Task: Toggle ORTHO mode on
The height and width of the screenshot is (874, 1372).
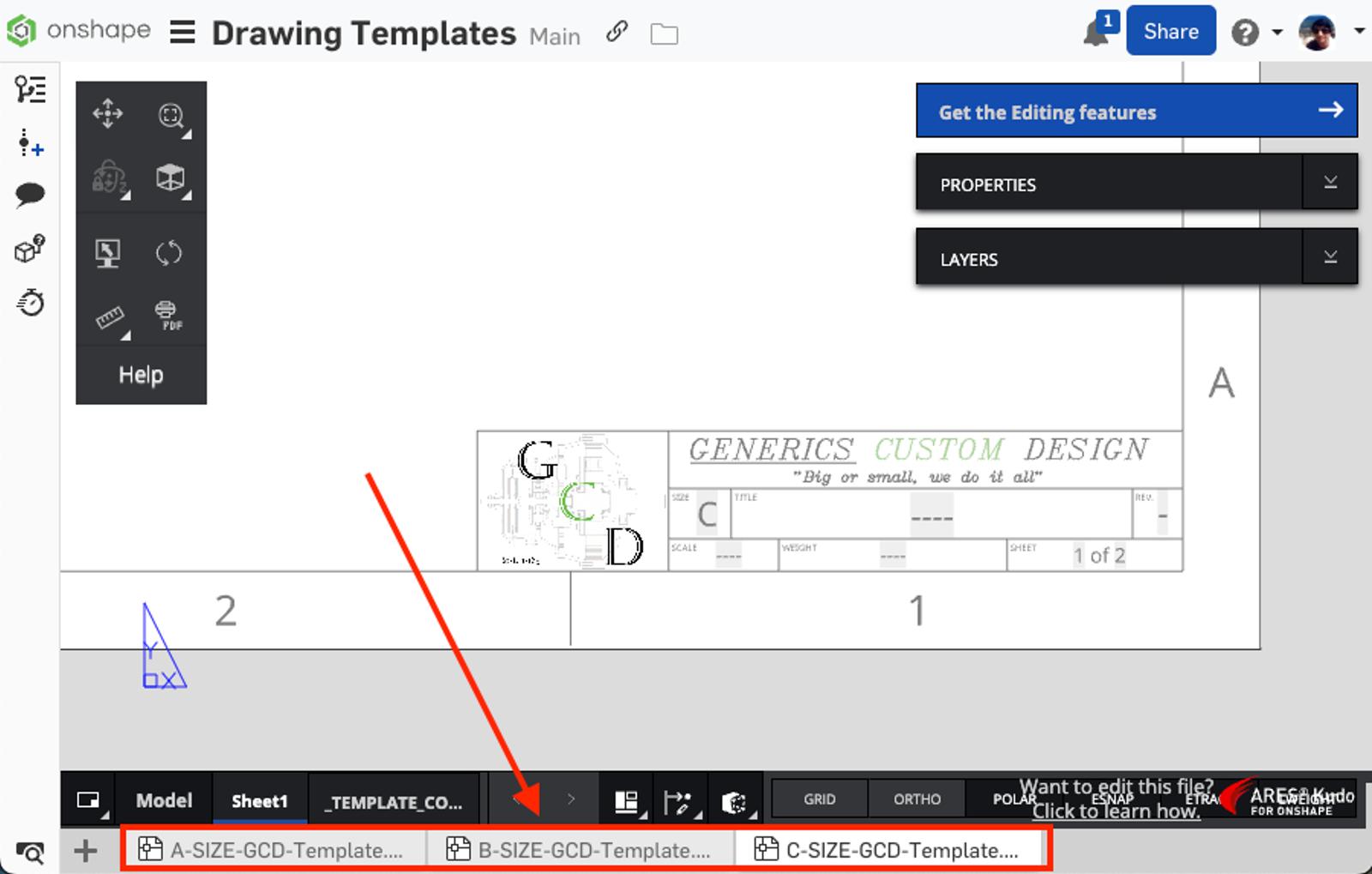Action: 917,799
